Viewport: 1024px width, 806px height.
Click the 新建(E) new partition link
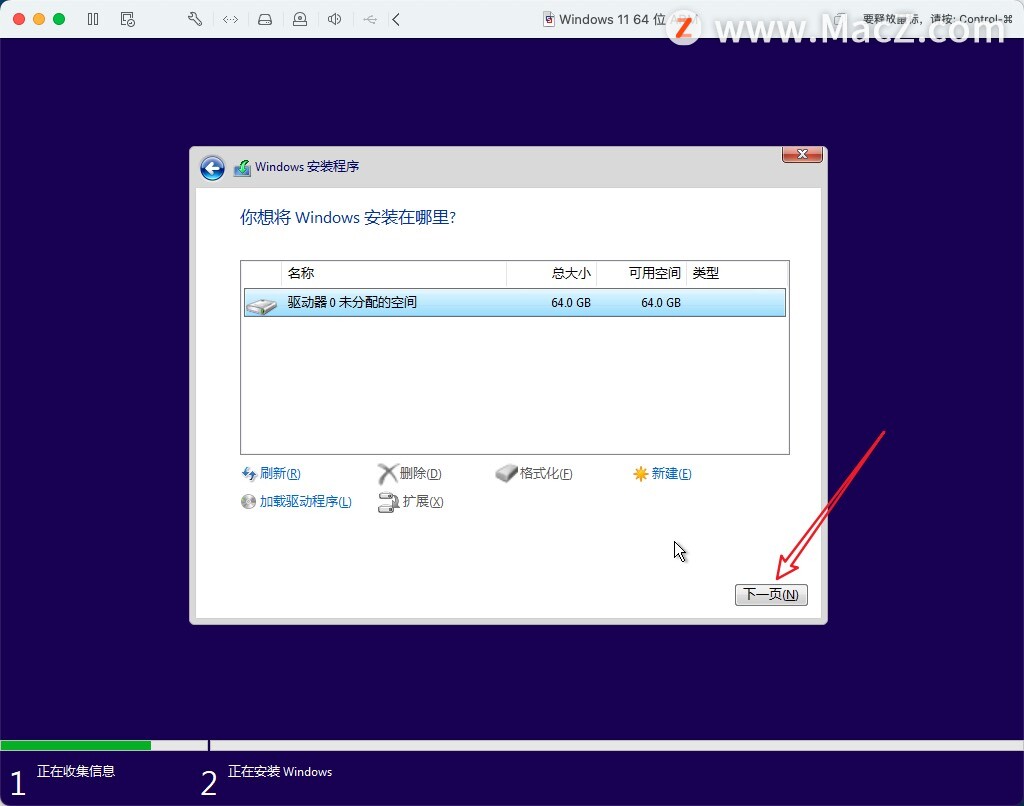(662, 474)
